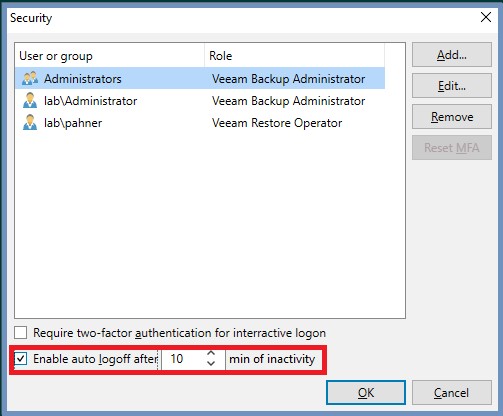The width and height of the screenshot is (503, 416).
Task: Click the Edit button
Action: [452, 86]
